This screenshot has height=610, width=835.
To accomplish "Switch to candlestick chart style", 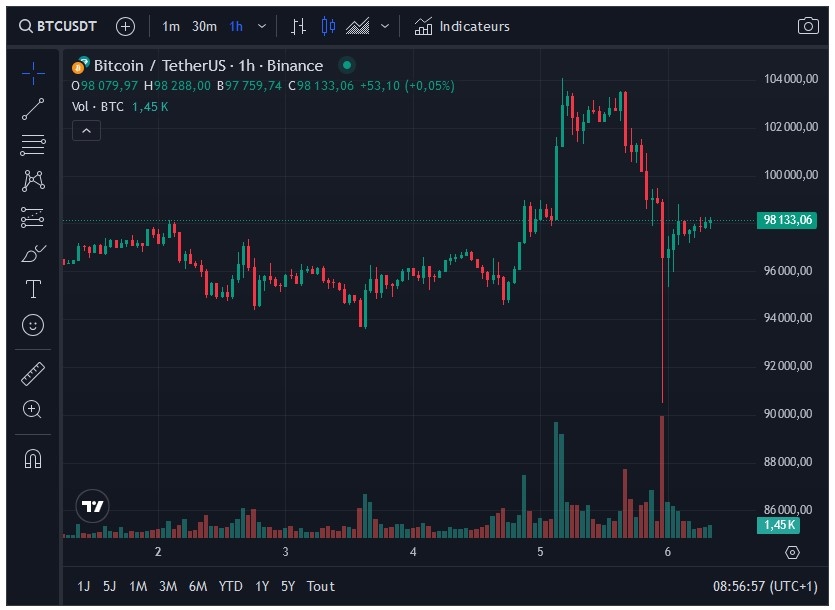I will 329,26.
